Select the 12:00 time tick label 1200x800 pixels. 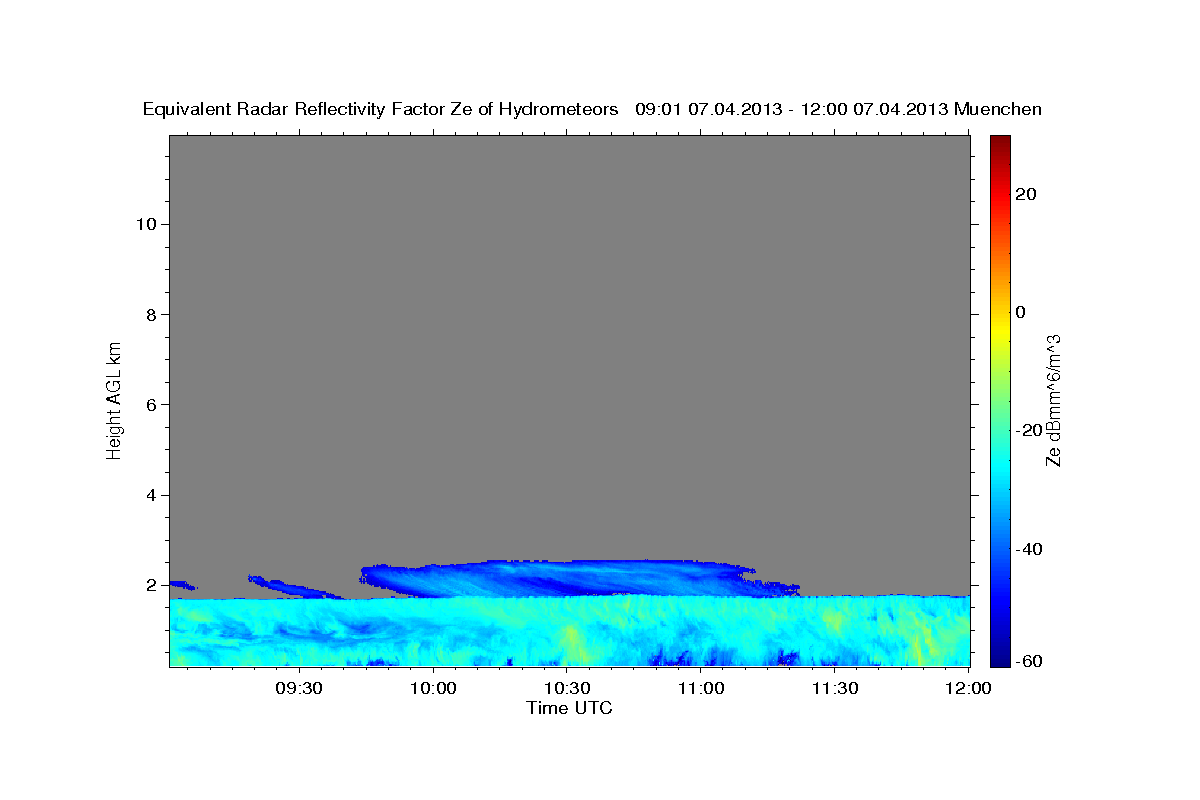[969, 688]
